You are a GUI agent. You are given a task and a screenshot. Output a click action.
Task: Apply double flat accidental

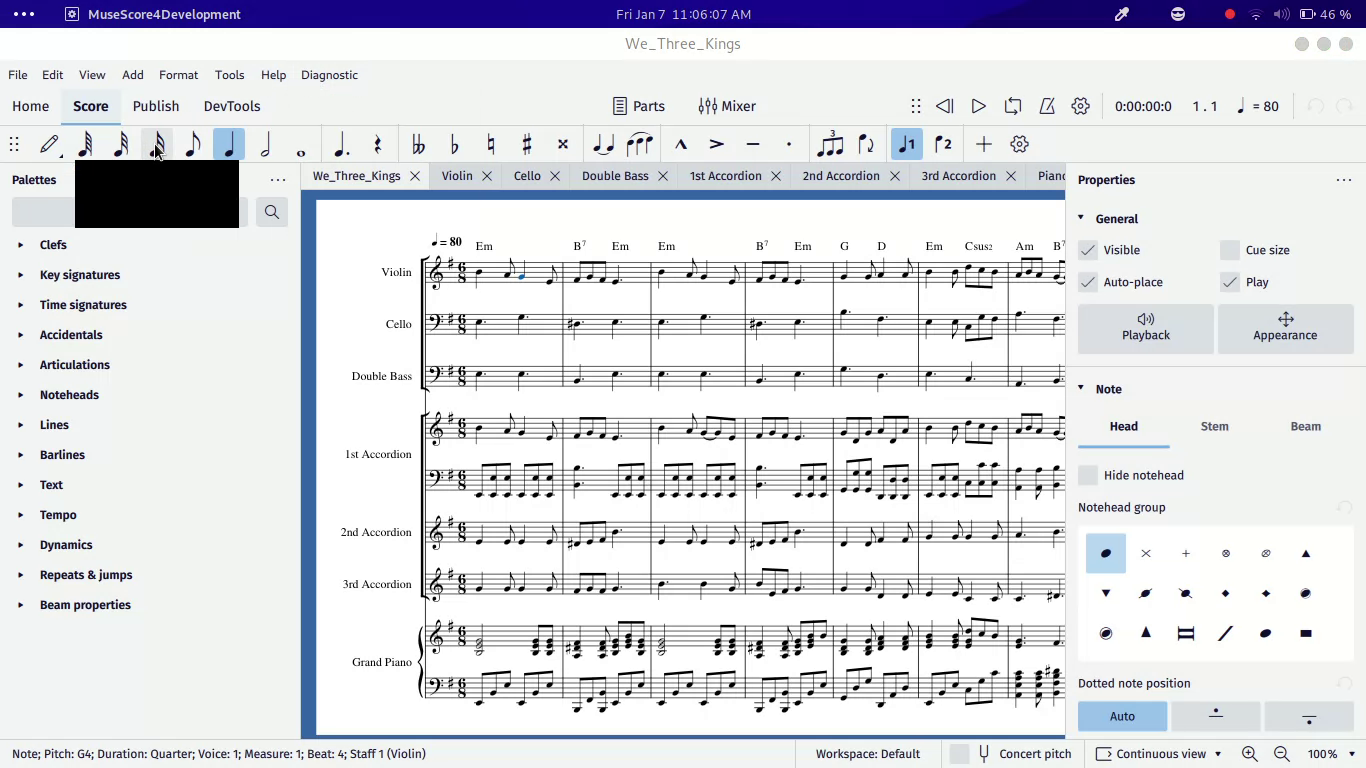(x=418, y=144)
